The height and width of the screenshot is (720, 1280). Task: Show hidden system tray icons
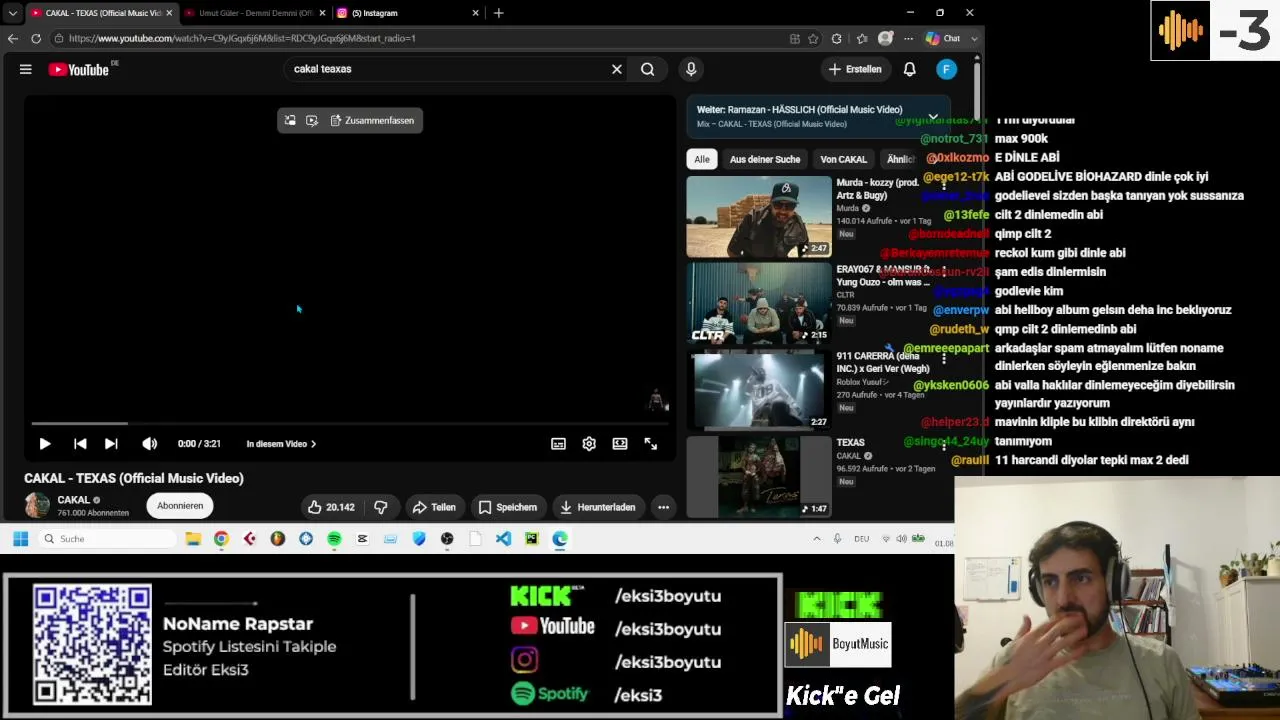tap(816, 539)
